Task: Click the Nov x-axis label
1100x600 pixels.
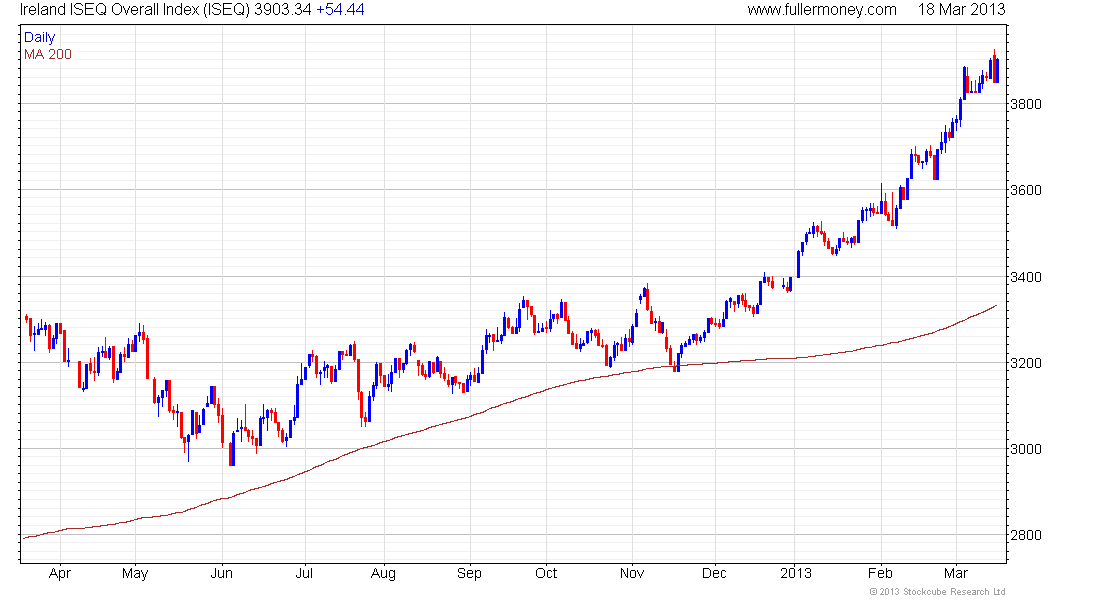Action: coord(632,573)
